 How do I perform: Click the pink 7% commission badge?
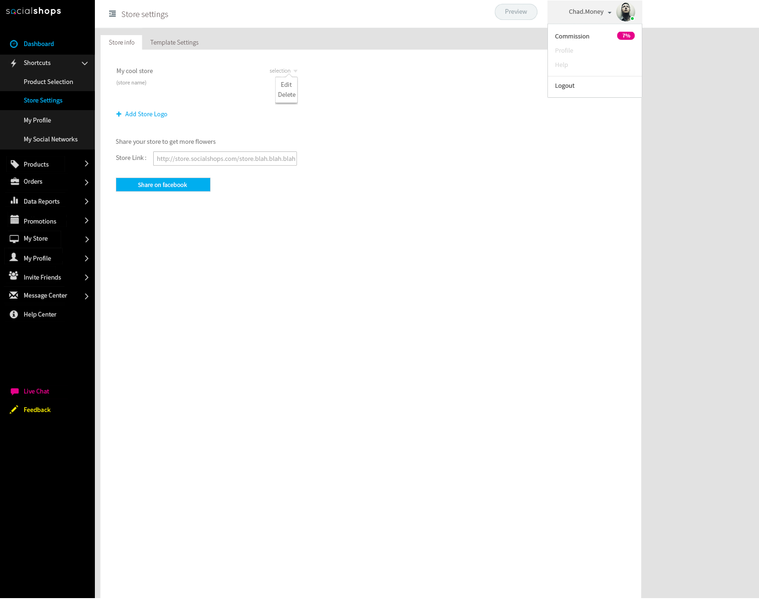point(626,36)
